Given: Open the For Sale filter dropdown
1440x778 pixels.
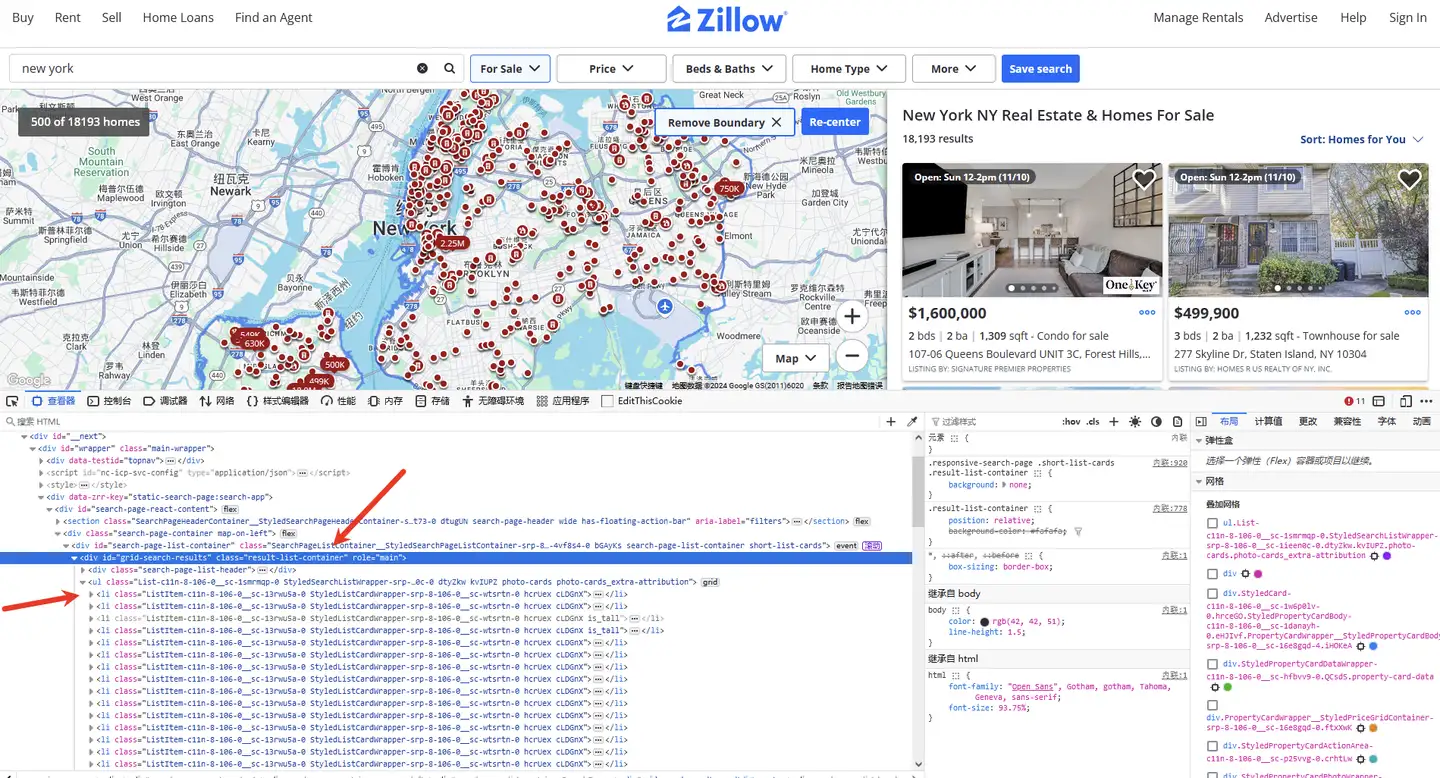Looking at the screenshot, I should point(510,69).
